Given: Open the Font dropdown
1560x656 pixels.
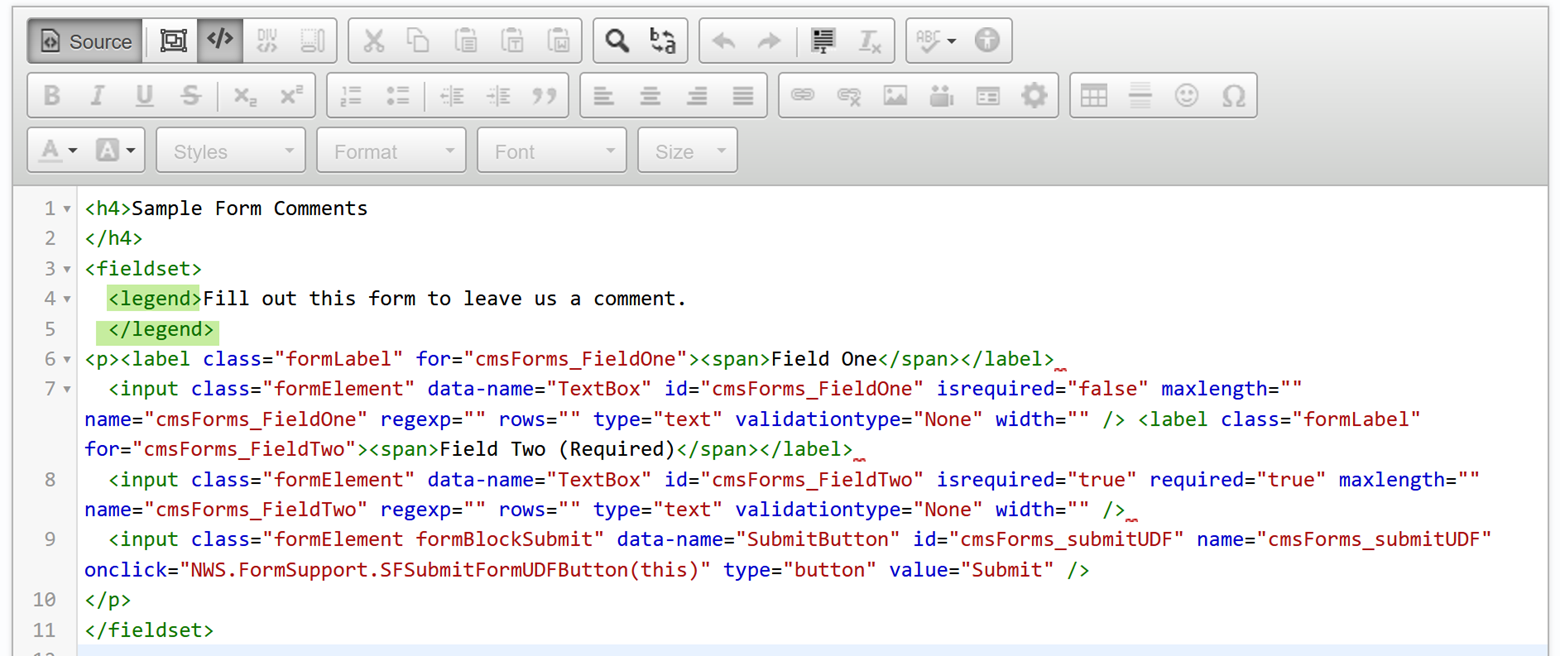Looking at the screenshot, I should pyautogui.click(x=552, y=151).
